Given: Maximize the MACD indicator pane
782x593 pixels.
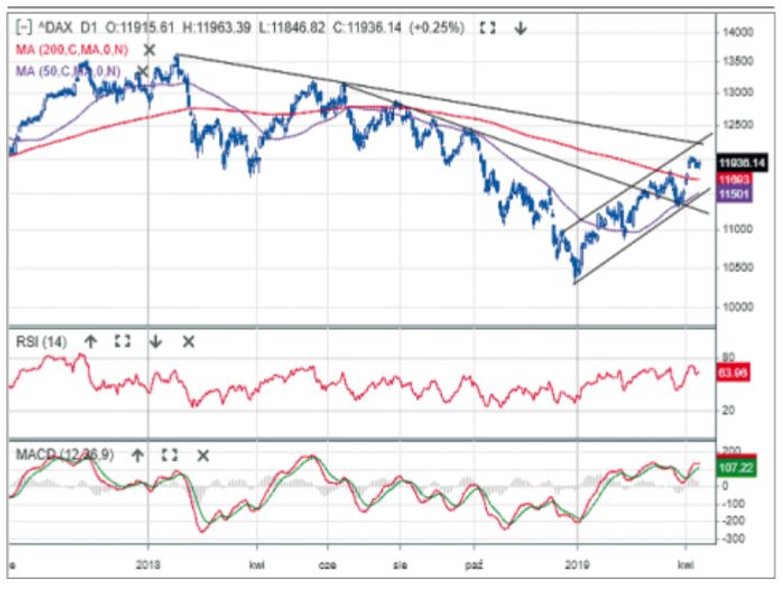Looking at the screenshot, I should coord(169,455).
